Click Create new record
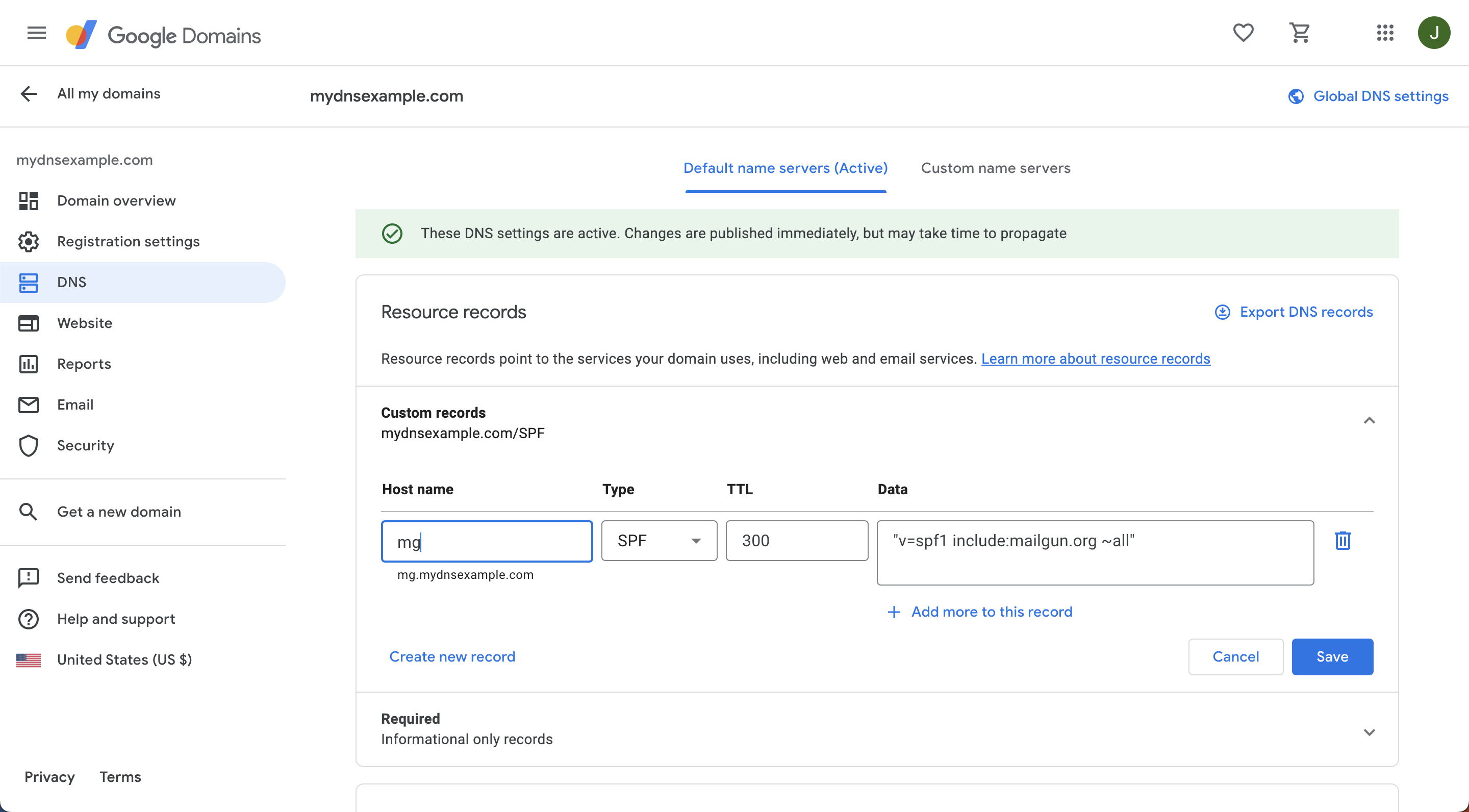This screenshot has width=1469, height=812. pyautogui.click(x=451, y=657)
